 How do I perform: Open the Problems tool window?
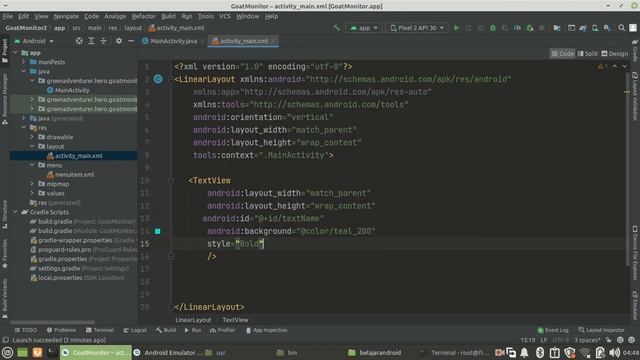pos(61,330)
